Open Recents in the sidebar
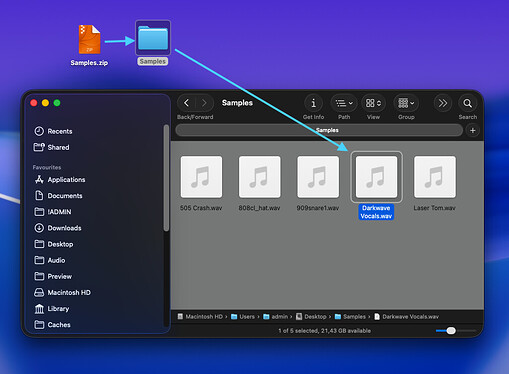 pyautogui.click(x=53, y=131)
